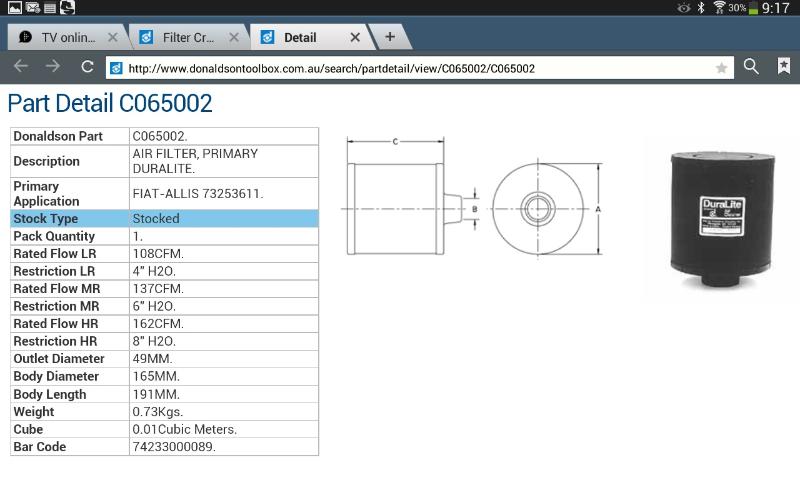800x500 pixels.
Task: Click the site favicon in address bar
Action: [116, 68]
